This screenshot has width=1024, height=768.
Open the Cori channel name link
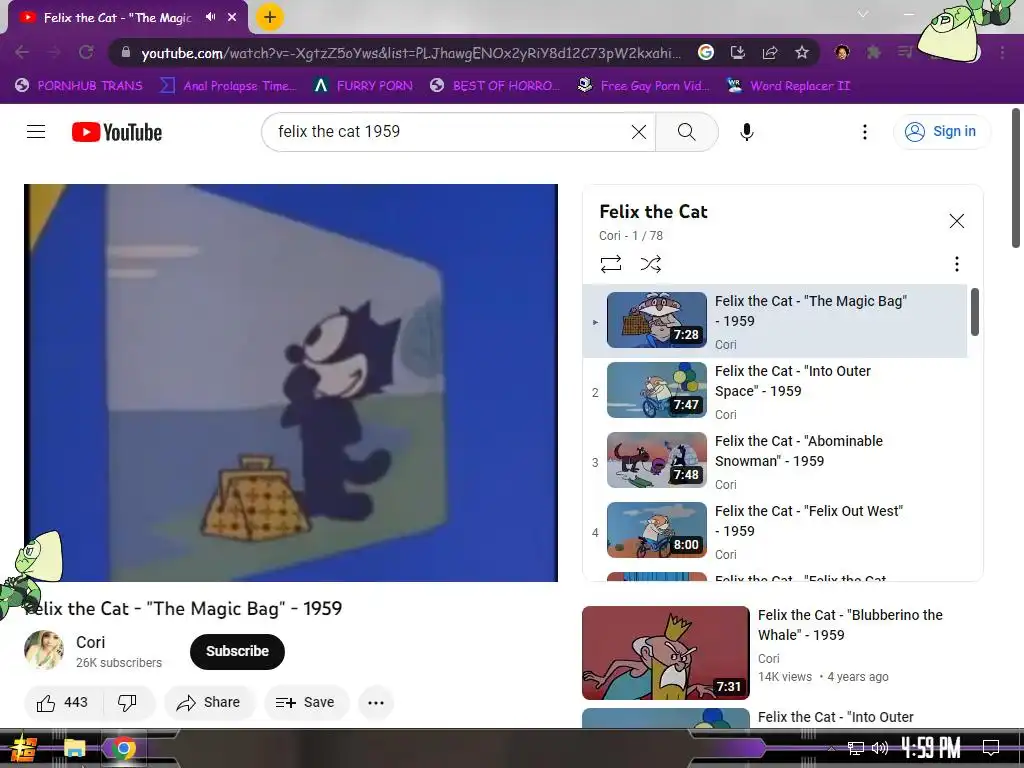(x=90, y=643)
